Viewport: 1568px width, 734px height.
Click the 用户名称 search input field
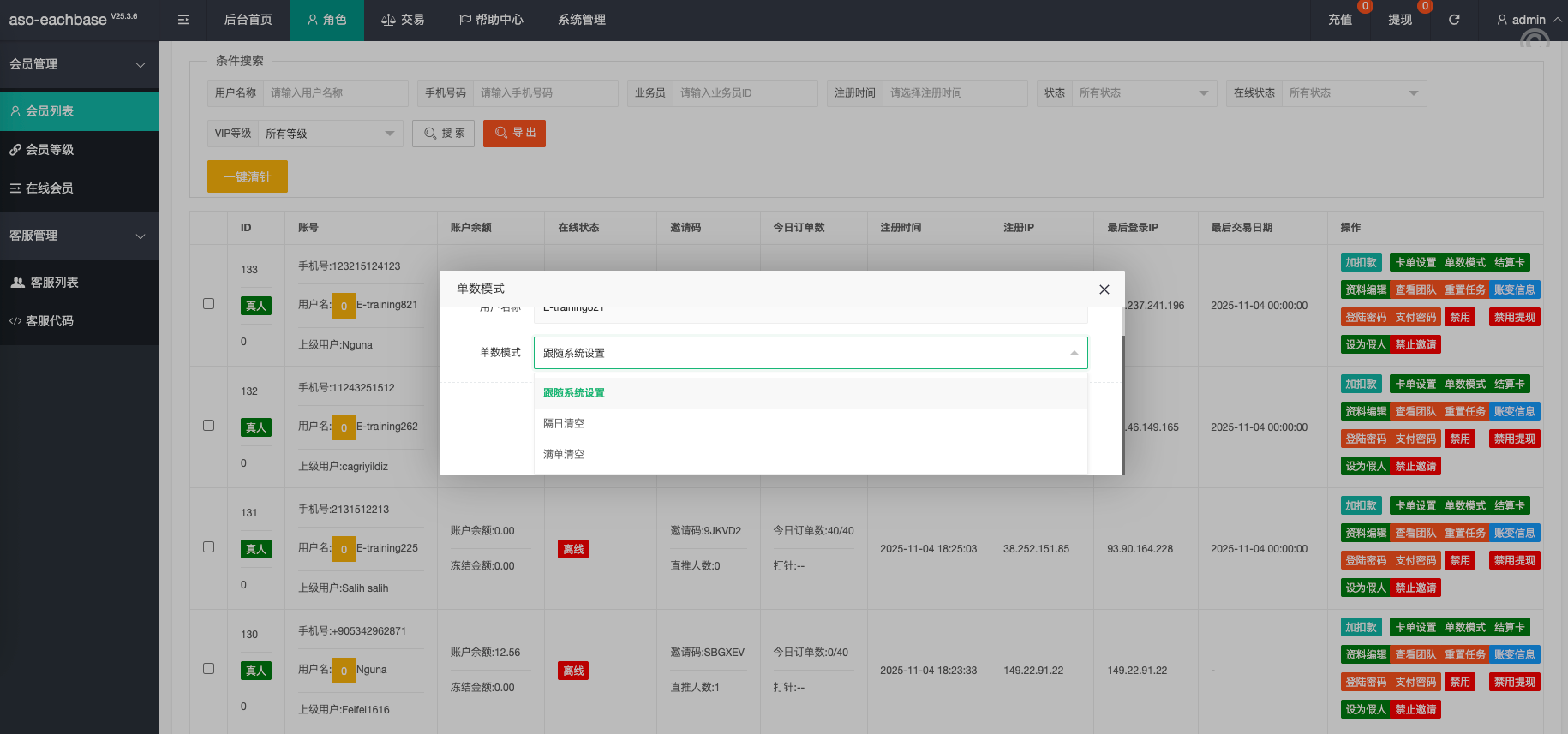click(335, 93)
